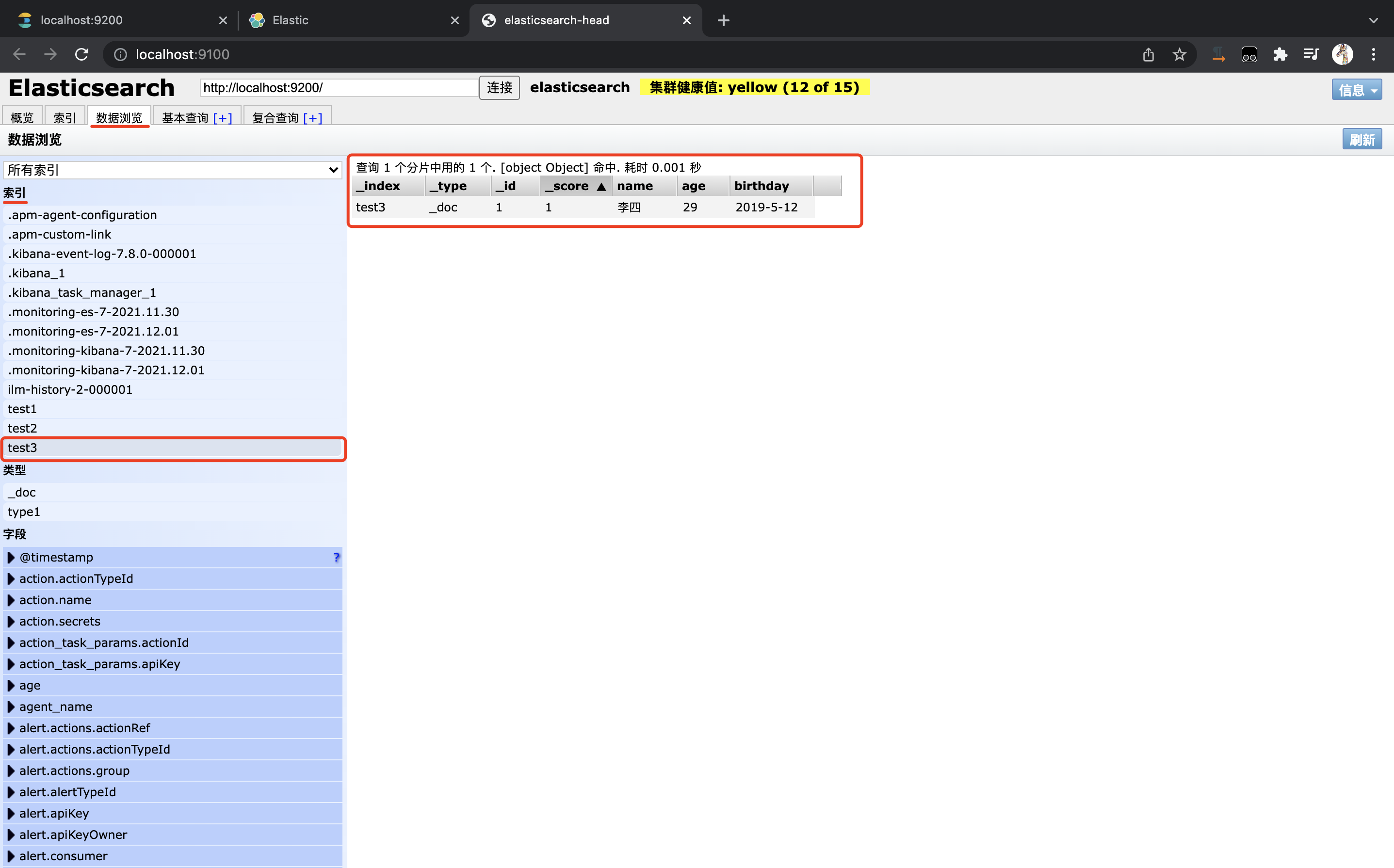Select the test3 index

click(172, 448)
